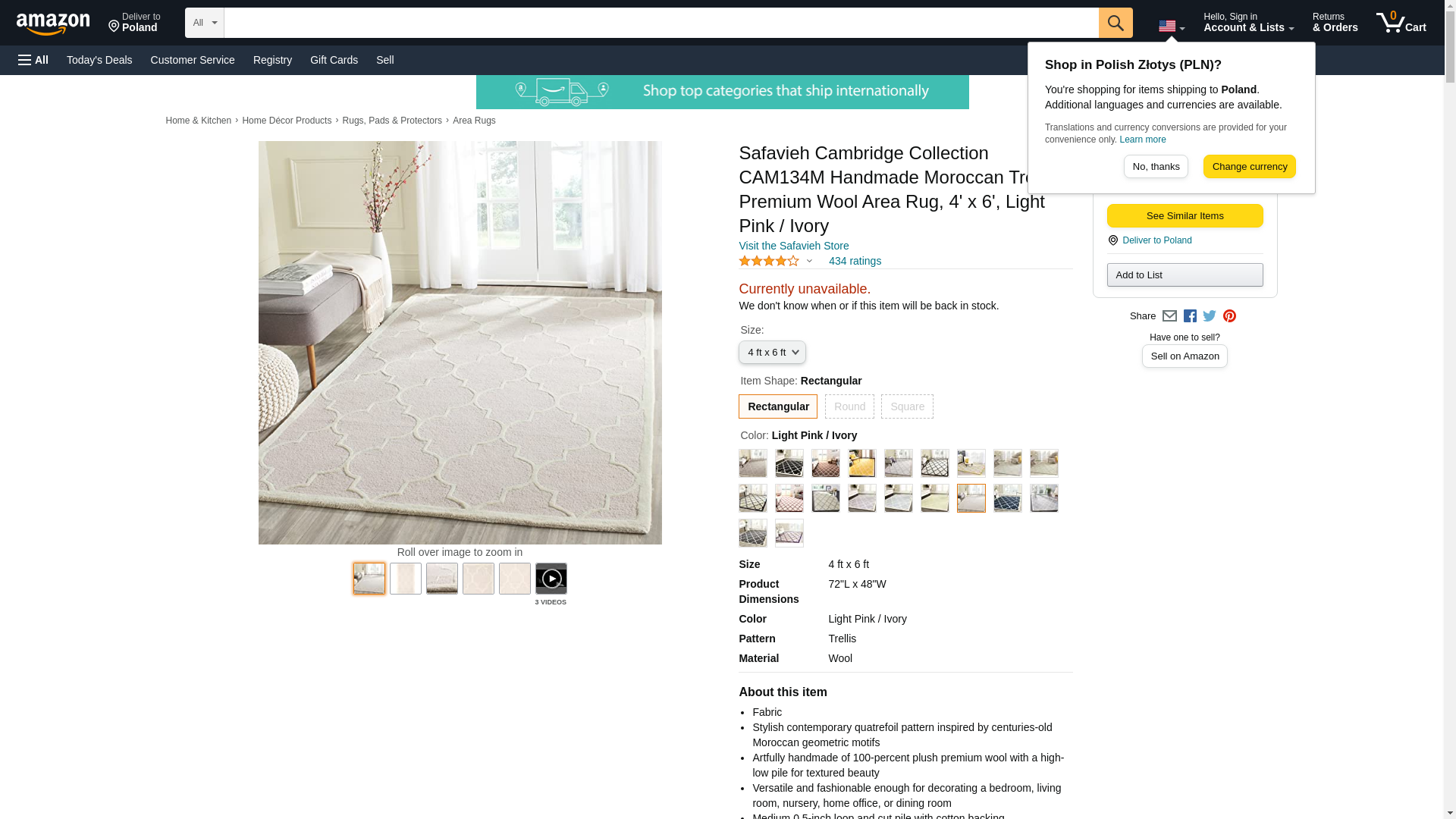Viewport: 1456px width, 819px height.
Task: Open the 4 ft x 6 ft size dropdown
Action: 772,353
